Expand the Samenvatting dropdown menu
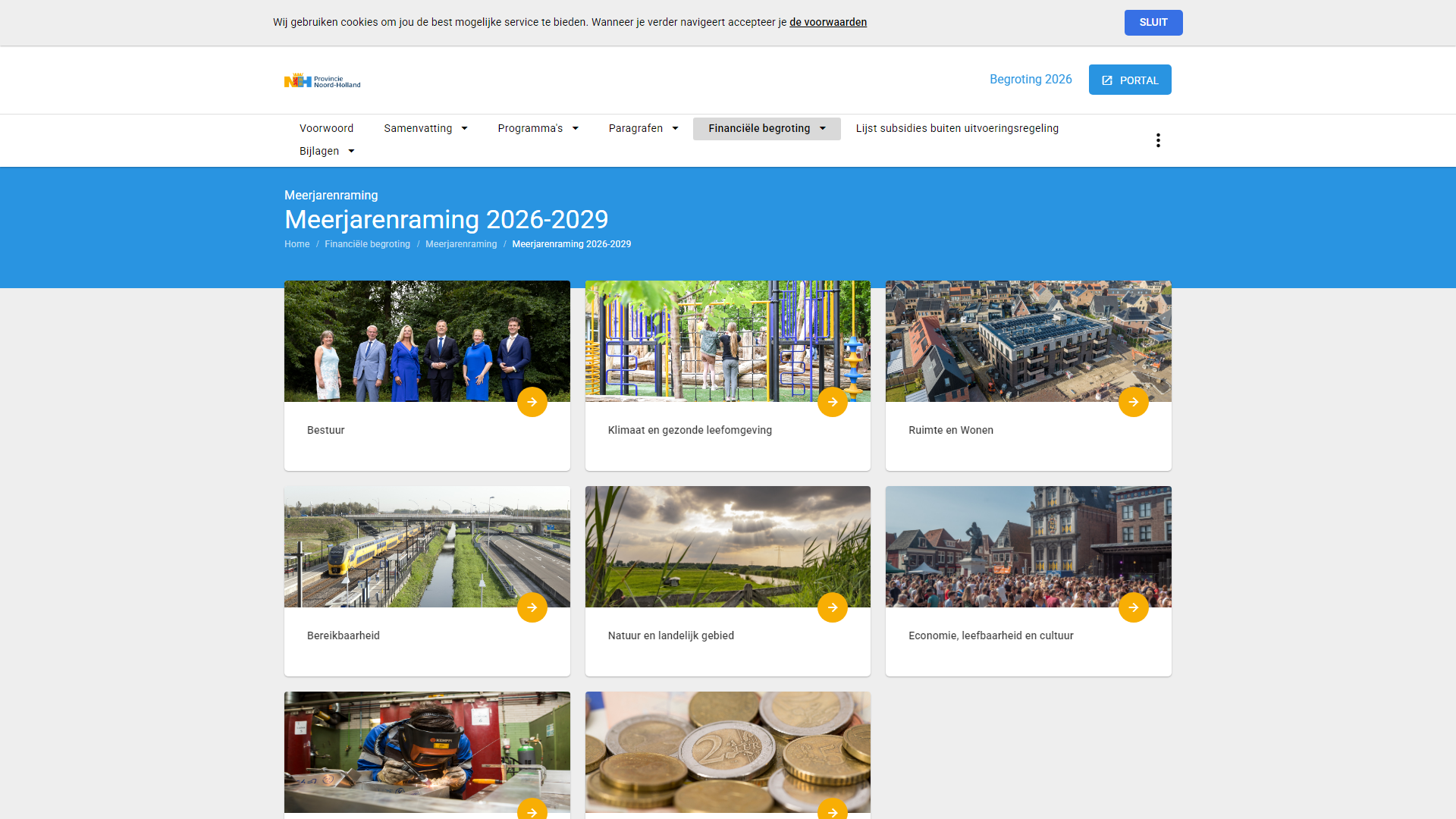1456x819 pixels. [x=425, y=128]
